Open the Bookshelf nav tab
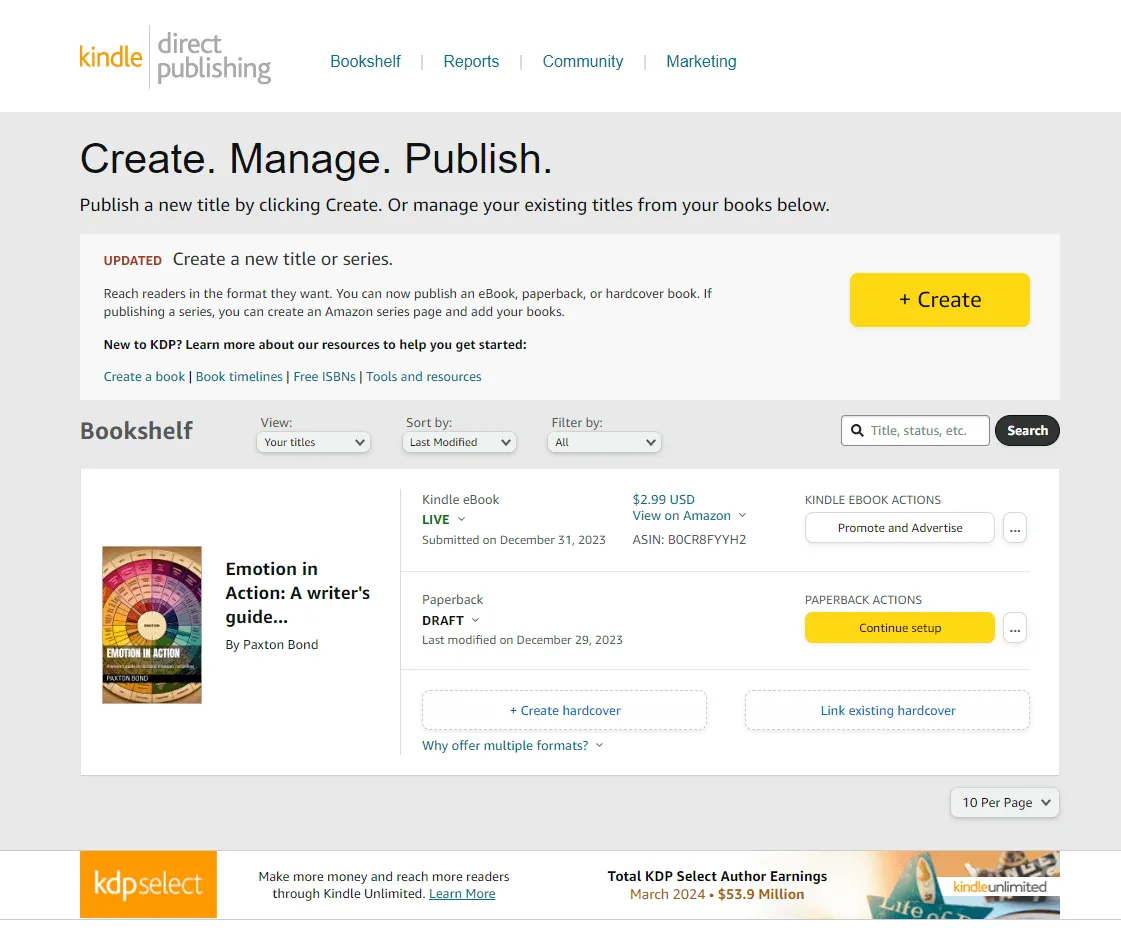 (x=365, y=62)
